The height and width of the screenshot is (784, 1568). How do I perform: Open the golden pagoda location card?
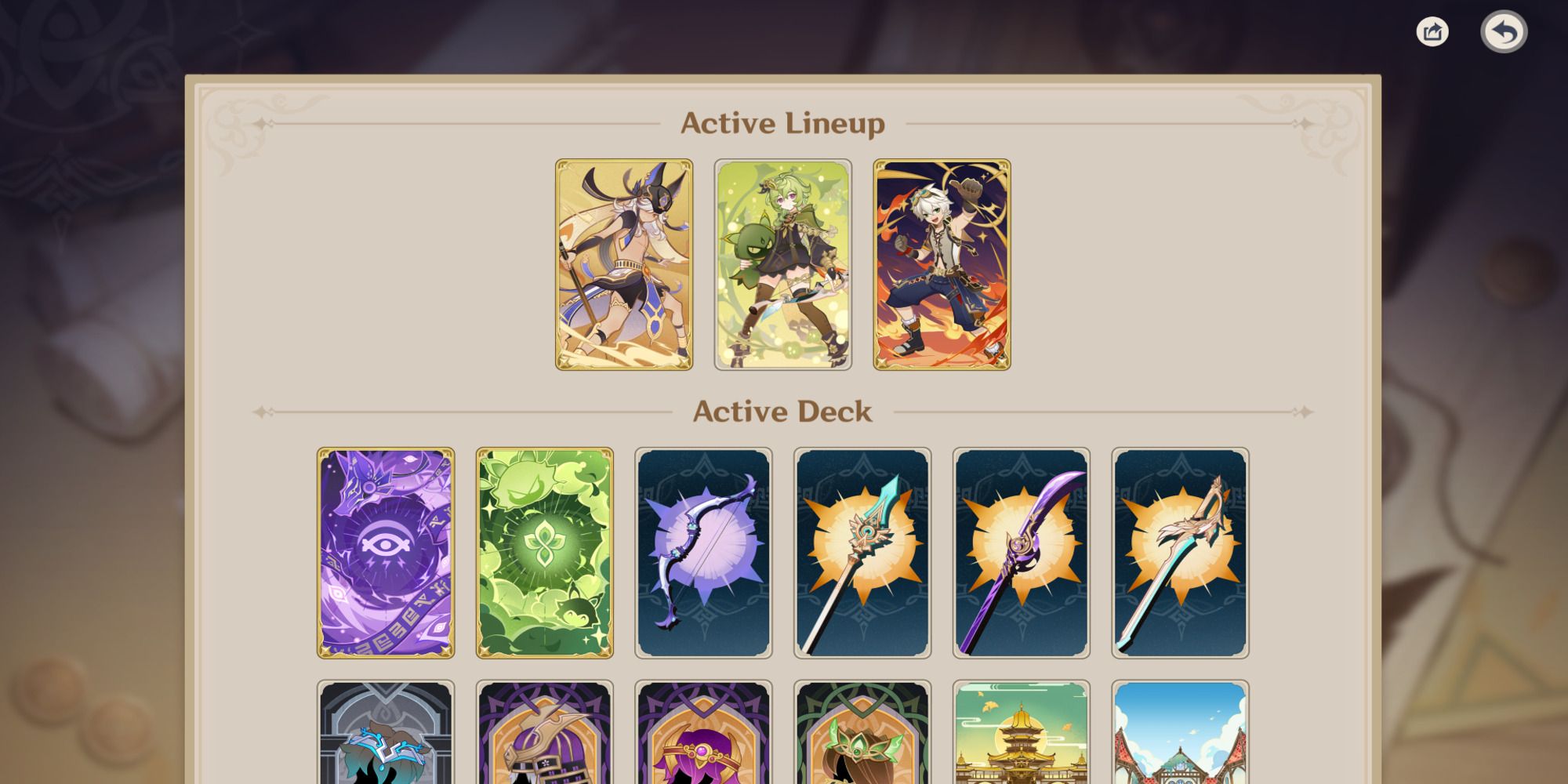[1022, 732]
